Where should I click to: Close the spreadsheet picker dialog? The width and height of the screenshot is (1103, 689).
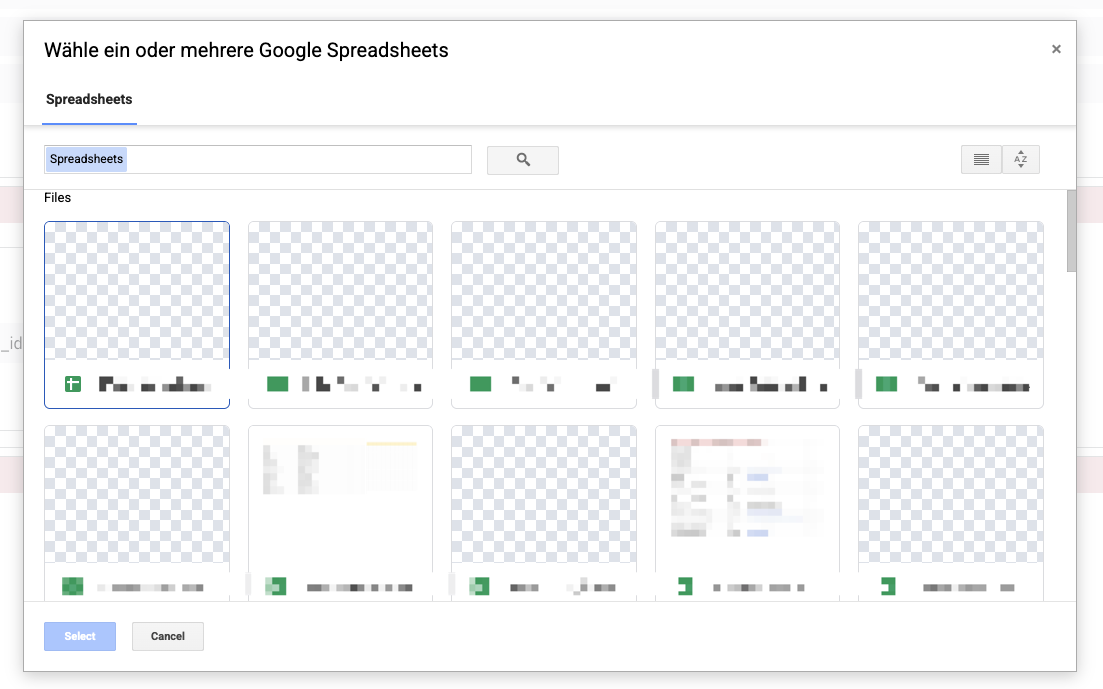[x=1056, y=49]
